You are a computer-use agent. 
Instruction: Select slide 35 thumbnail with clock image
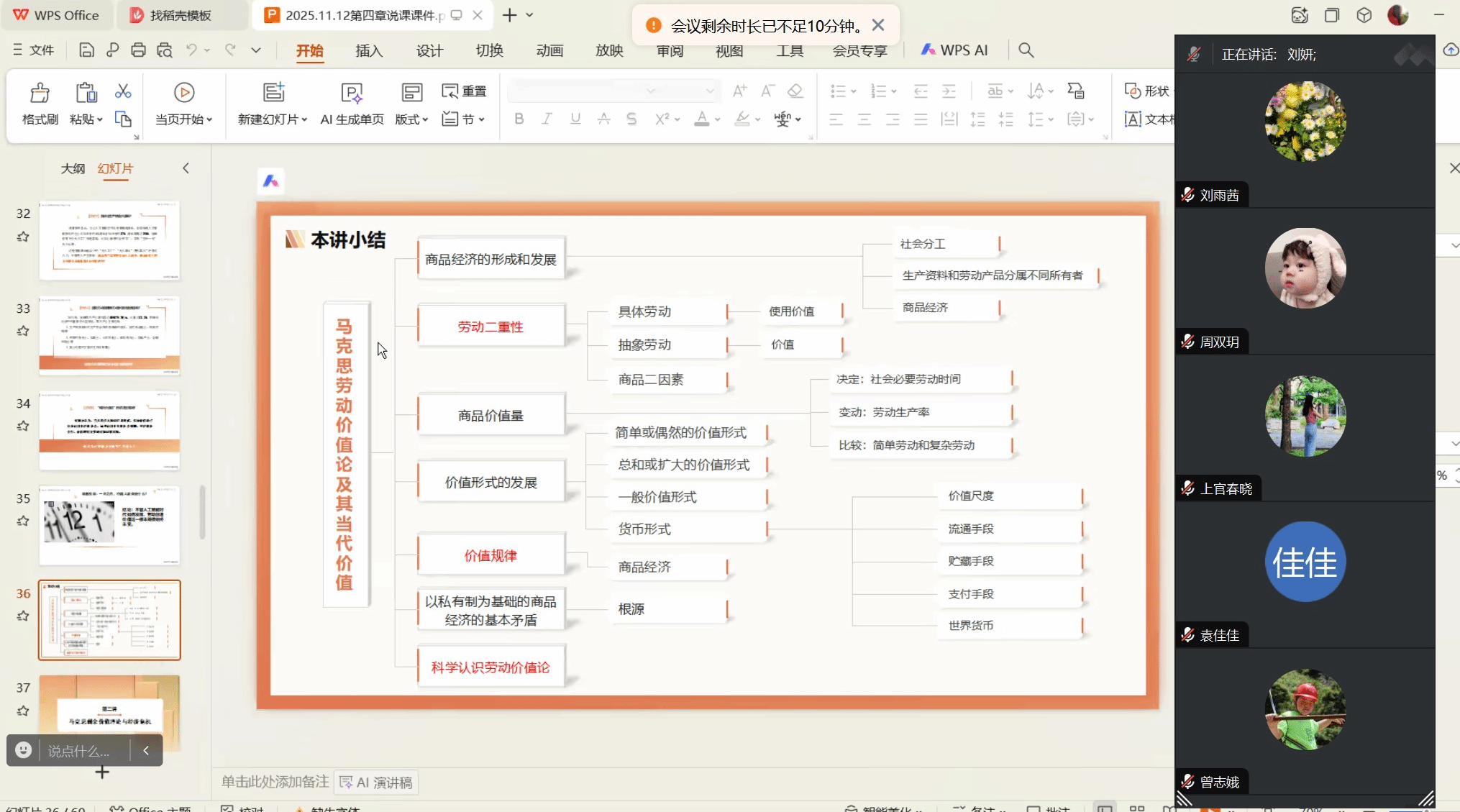[109, 525]
